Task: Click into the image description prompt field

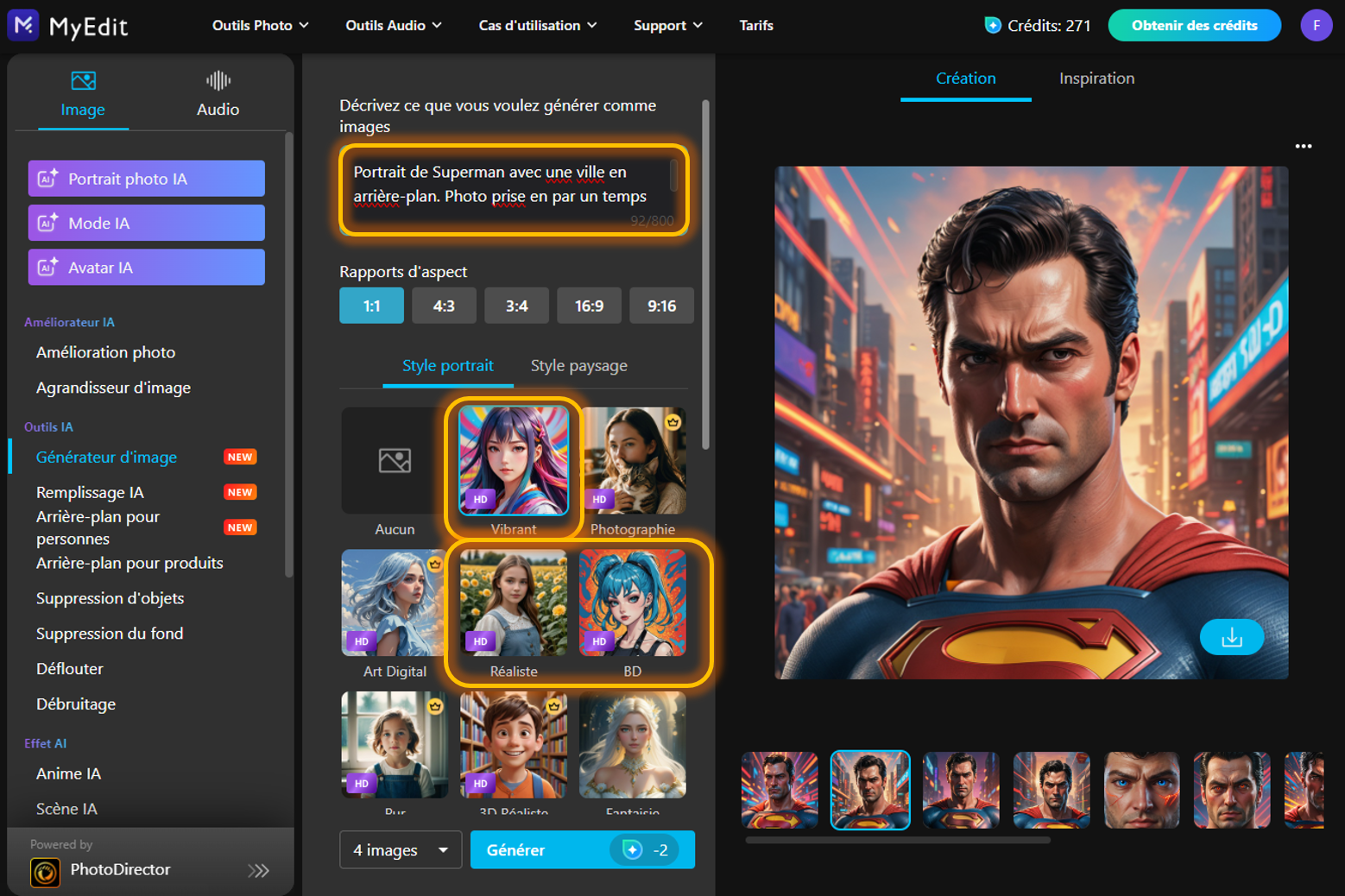Action: coord(514,190)
